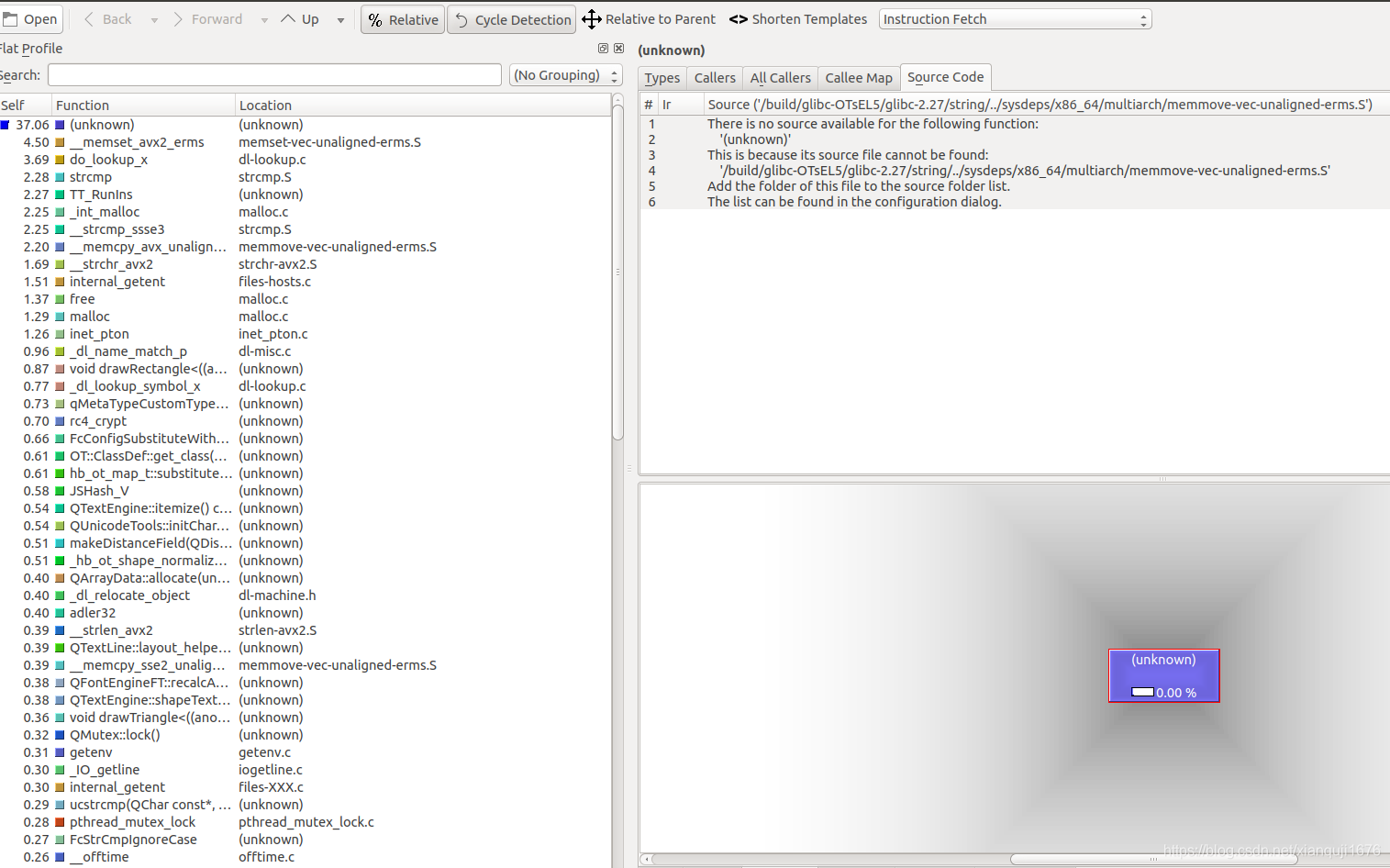The image size is (1390, 868).
Task: Select JSHash_V function row
Action: click(x=305, y=491)
